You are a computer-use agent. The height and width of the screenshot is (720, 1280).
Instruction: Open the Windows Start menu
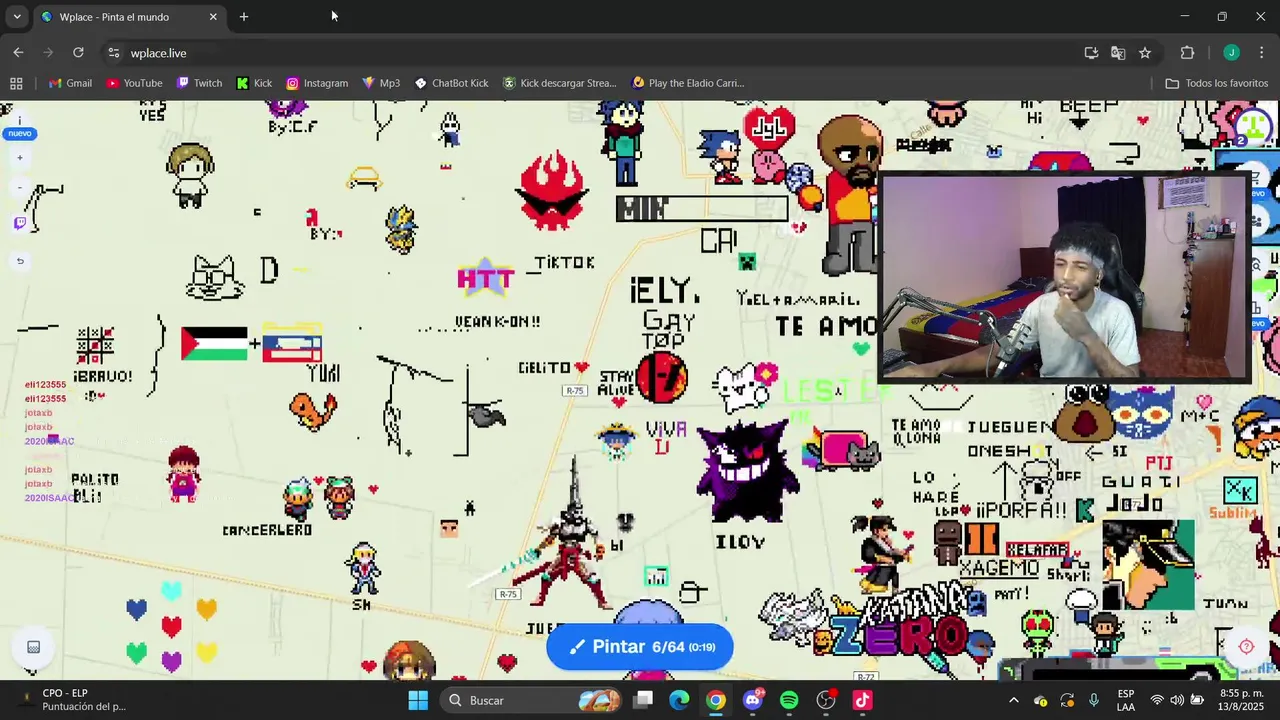(418, 700)
